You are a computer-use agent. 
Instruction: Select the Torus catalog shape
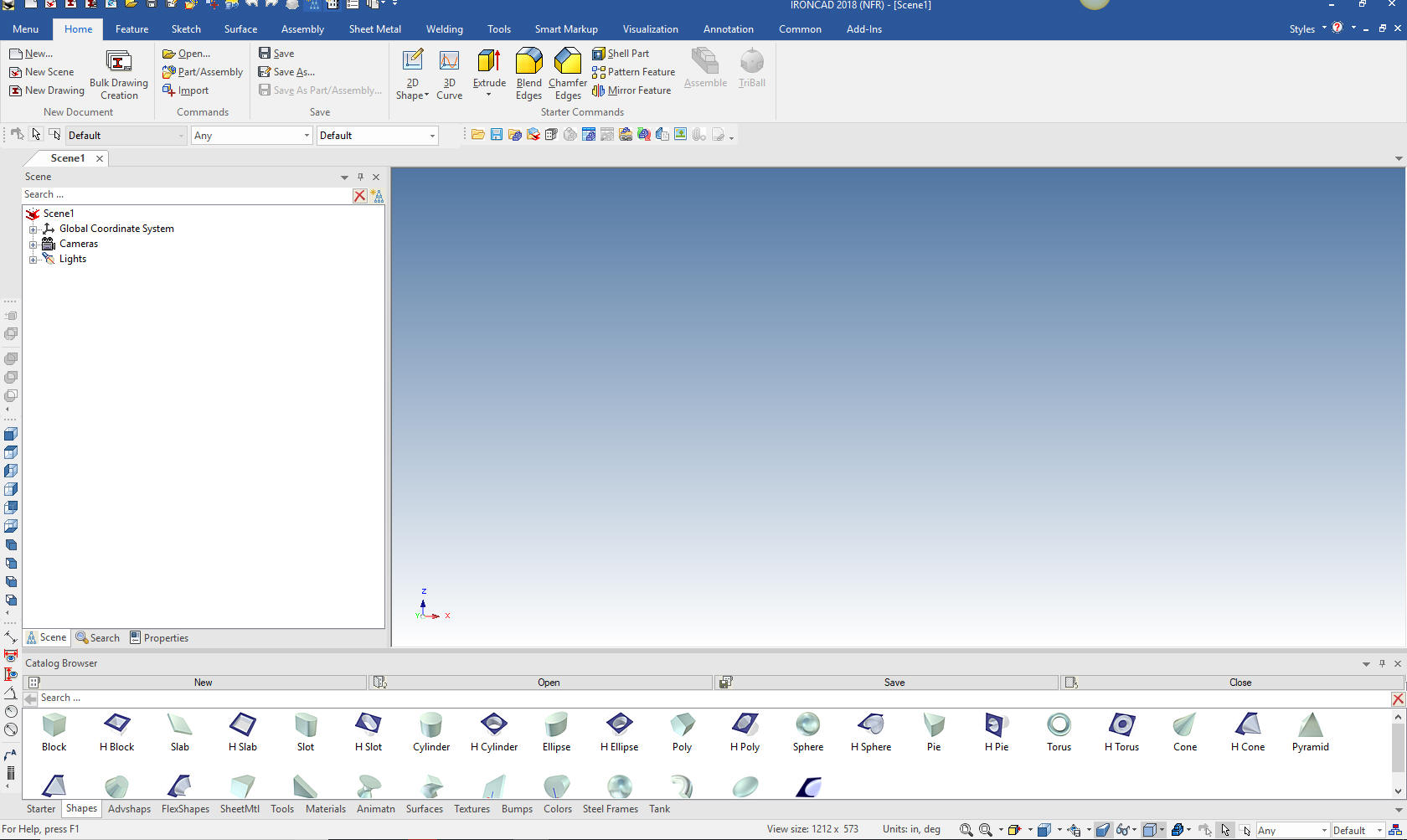pos(1059,732)
